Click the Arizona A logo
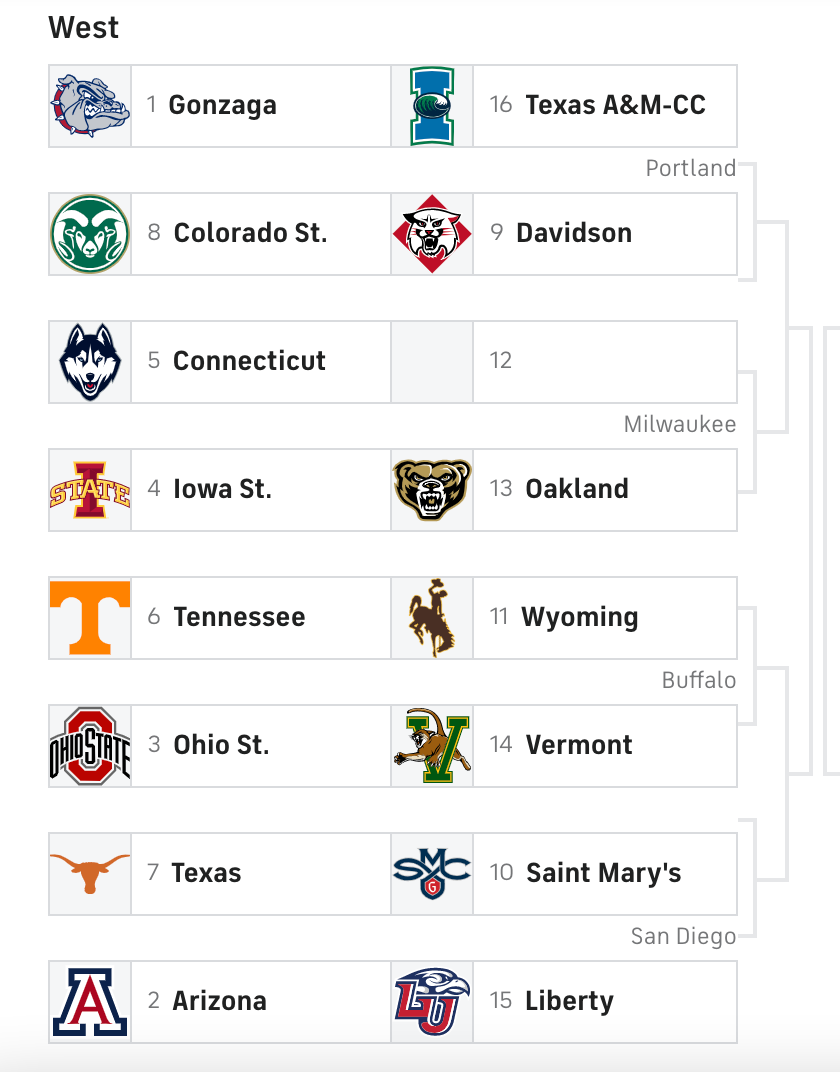Image resolution: width=840 pixels, height=1072 pixels. click(90, 1002)
